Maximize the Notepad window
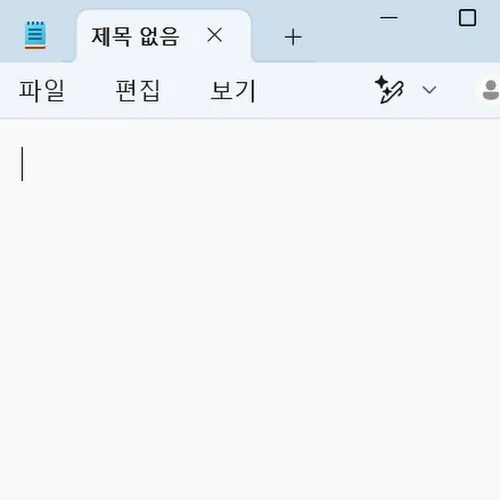This screenshot has height=500, width=500. click(x=467, y=18)
